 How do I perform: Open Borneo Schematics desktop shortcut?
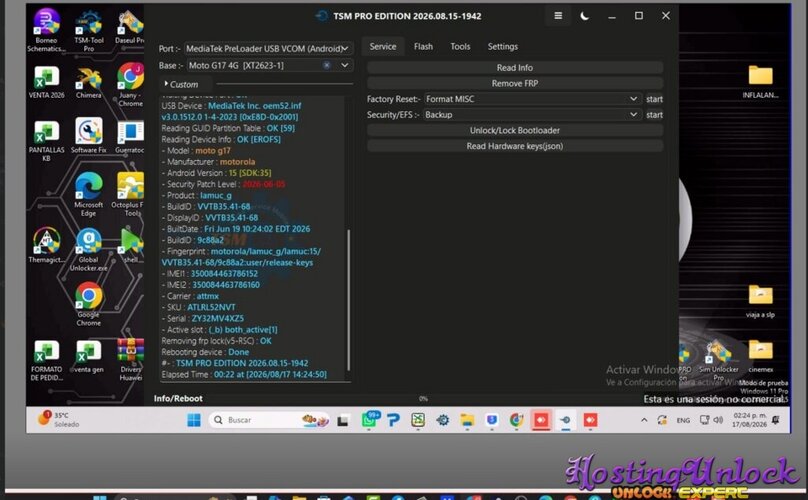pos(46,31)
